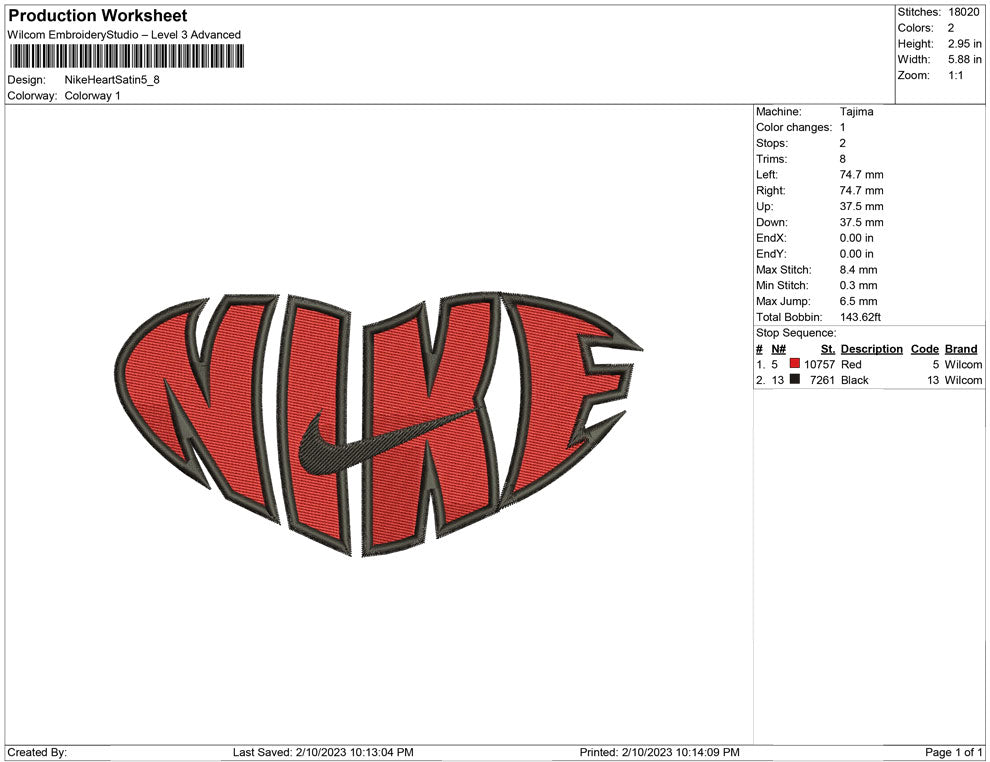Click the 'Printed: 2/10/2023 10:14:09 PM' text
Viewport: 990px width, 762px height.
(x=659, y=752)
